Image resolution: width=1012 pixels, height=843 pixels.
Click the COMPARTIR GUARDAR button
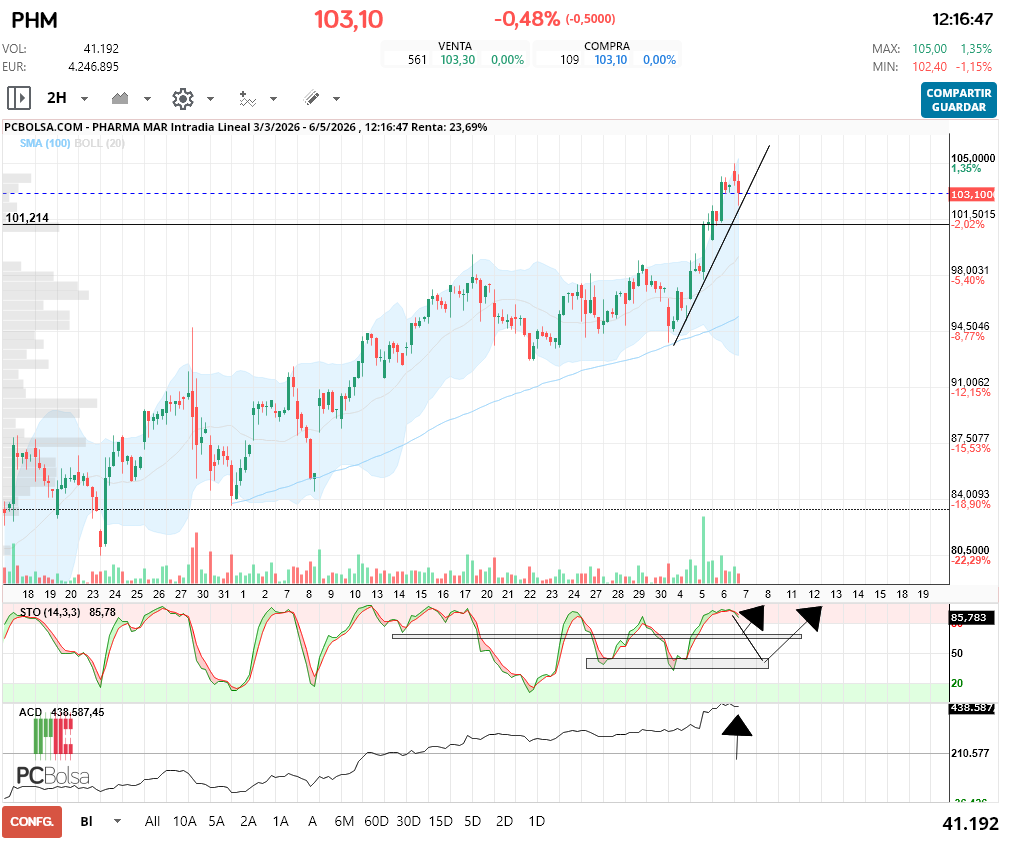(958, 100)
